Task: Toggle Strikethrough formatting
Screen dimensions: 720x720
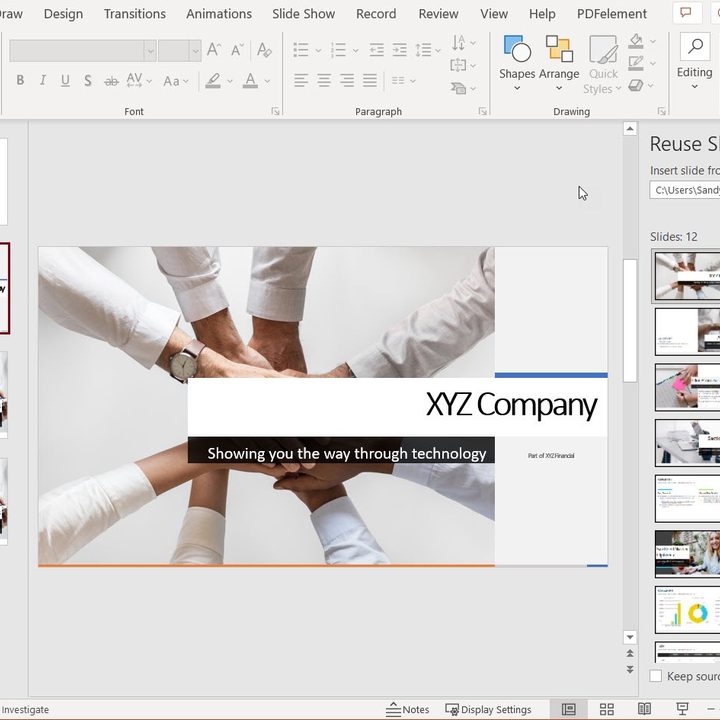Action: tap(111, 81)
